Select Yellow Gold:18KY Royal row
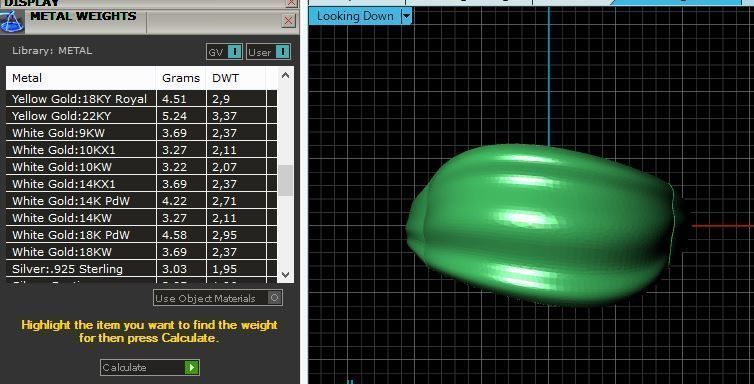 [x=141, y=99]
